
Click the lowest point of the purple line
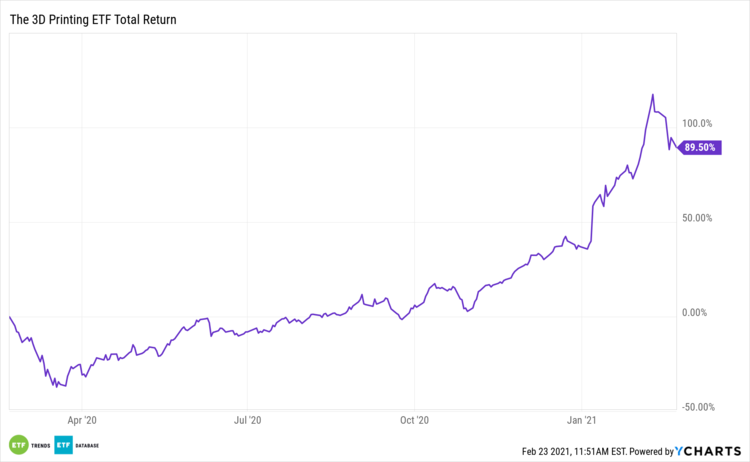(57, 386)
